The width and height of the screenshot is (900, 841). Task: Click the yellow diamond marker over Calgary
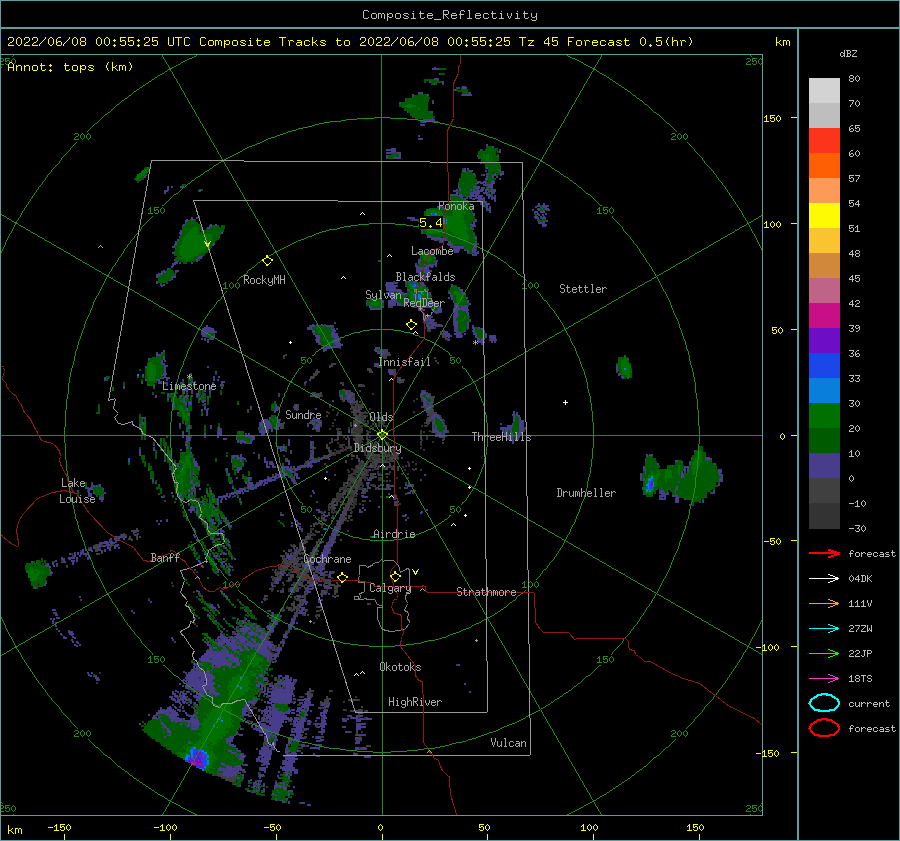tap(395, 576)
